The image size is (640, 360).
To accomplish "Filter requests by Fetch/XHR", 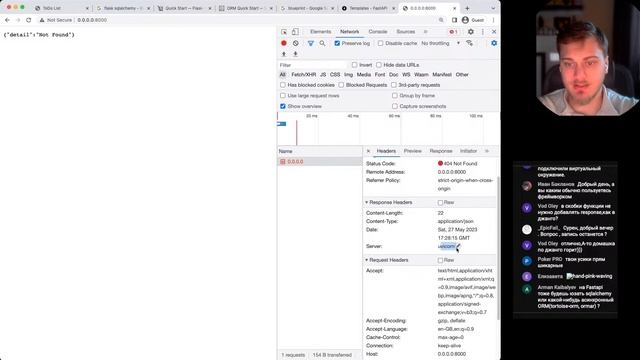I will pos(304,75).
